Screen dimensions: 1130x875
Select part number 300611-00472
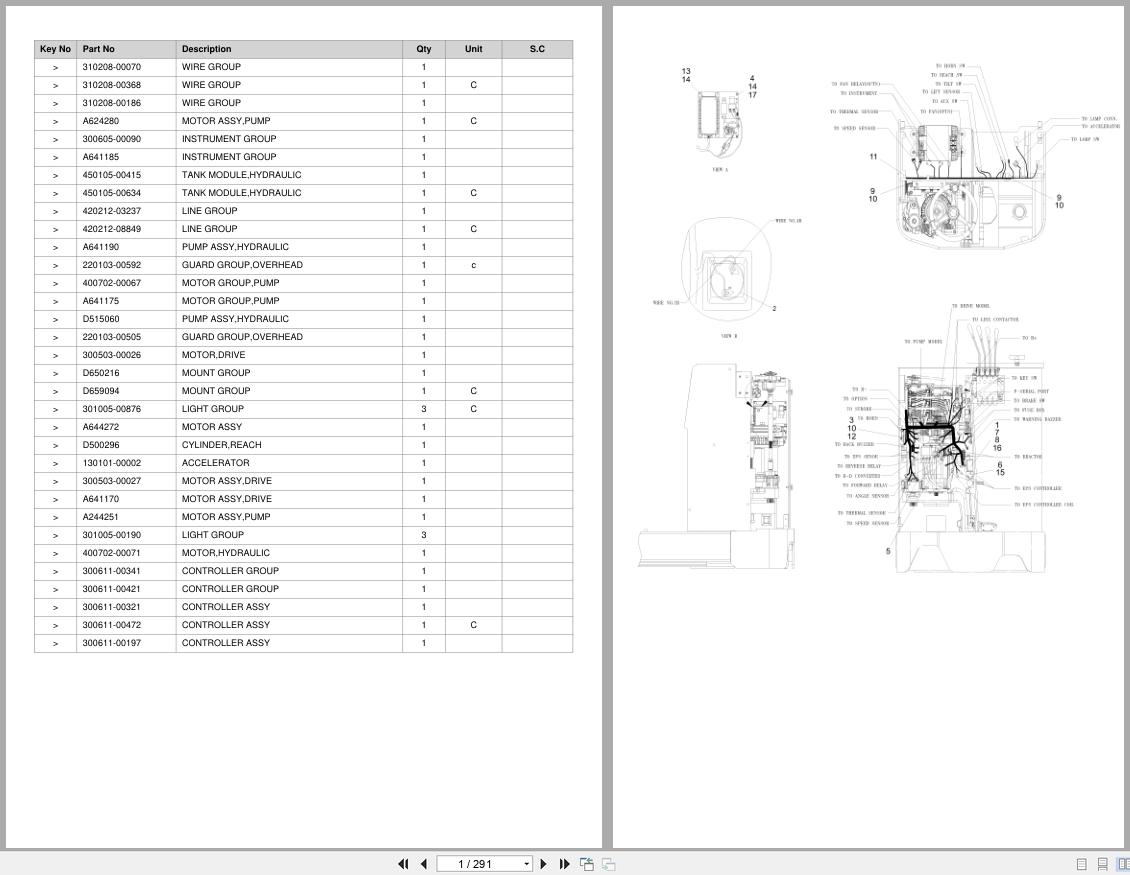[x=112, y=625]
